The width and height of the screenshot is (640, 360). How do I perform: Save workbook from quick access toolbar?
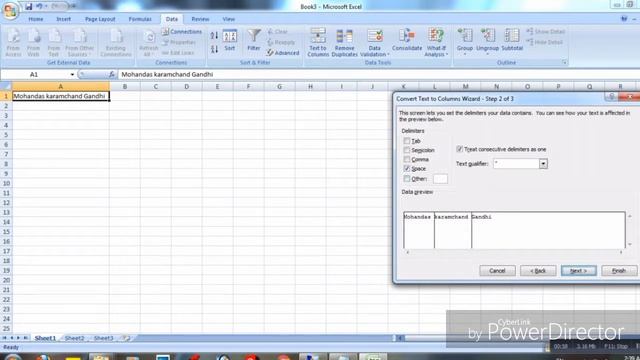click(x=29, y=6)
